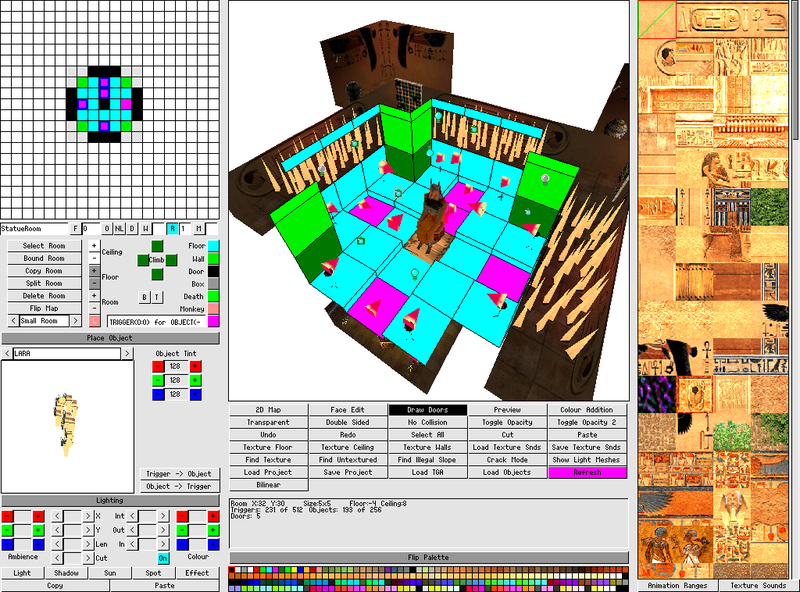The image size is (800, 592).
Task: Toggle Double Sided mode
Action: 348,422
